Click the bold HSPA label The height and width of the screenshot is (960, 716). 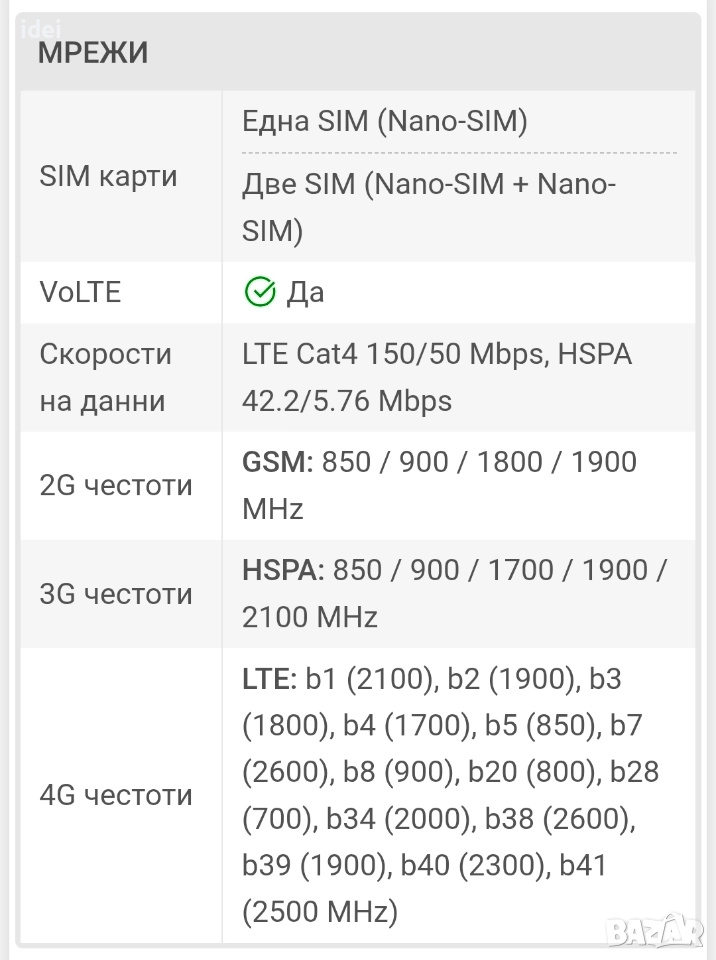[283, 570]
